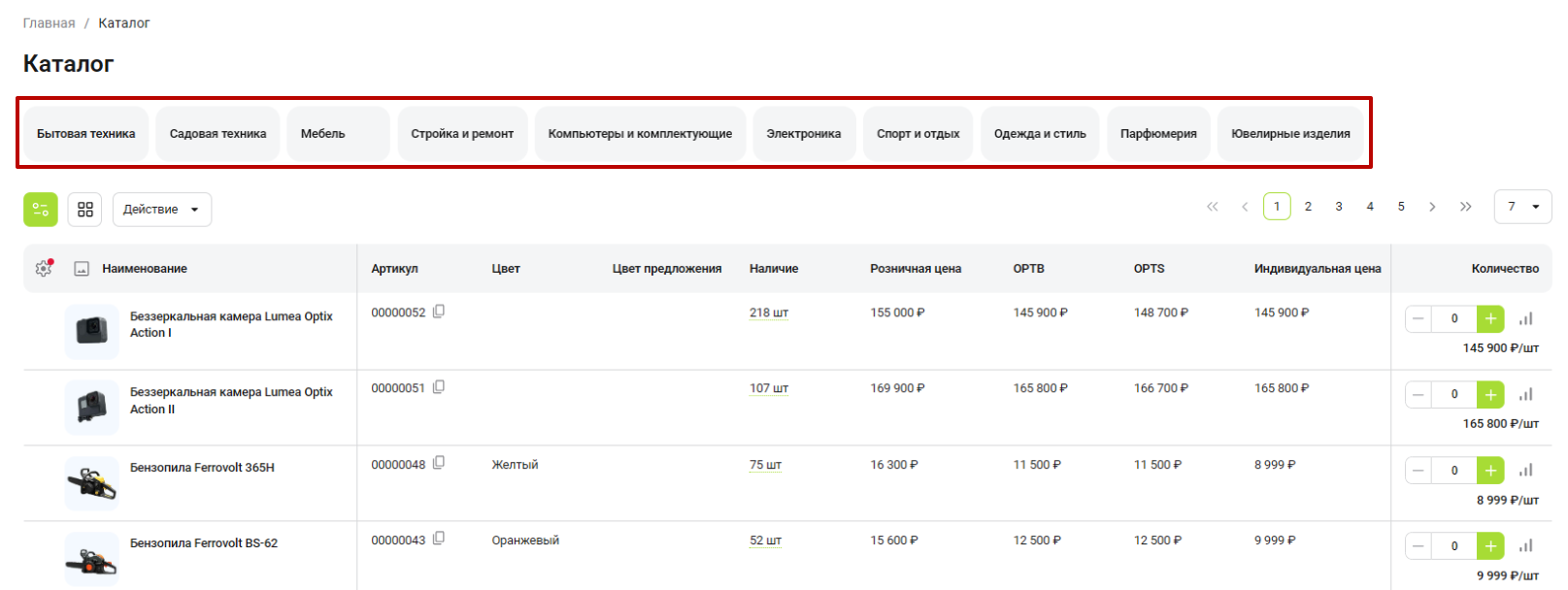Copy article number 00000048
The width and height of the screenshot is (1568, 590).
[439, 464]
